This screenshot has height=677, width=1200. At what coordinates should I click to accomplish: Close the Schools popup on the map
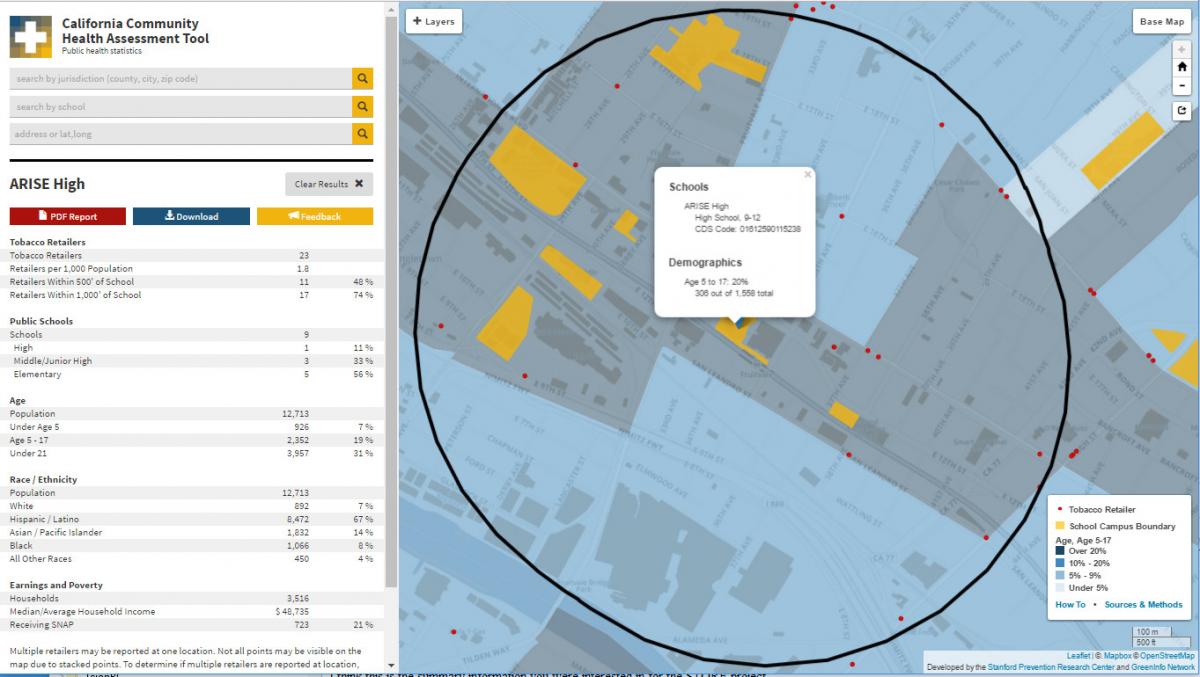point(807,174)
